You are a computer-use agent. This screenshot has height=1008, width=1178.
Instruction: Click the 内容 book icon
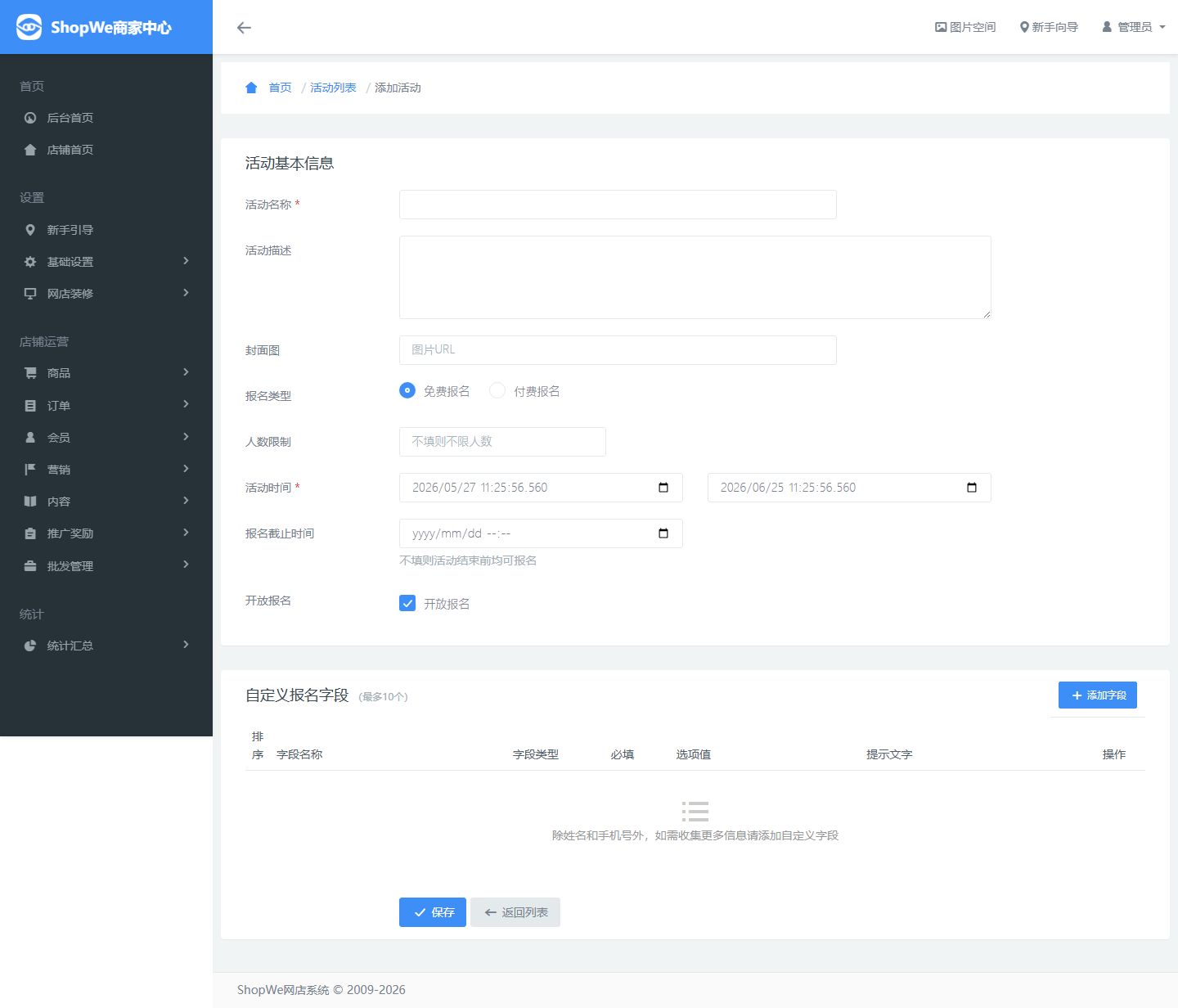(30, 502)
